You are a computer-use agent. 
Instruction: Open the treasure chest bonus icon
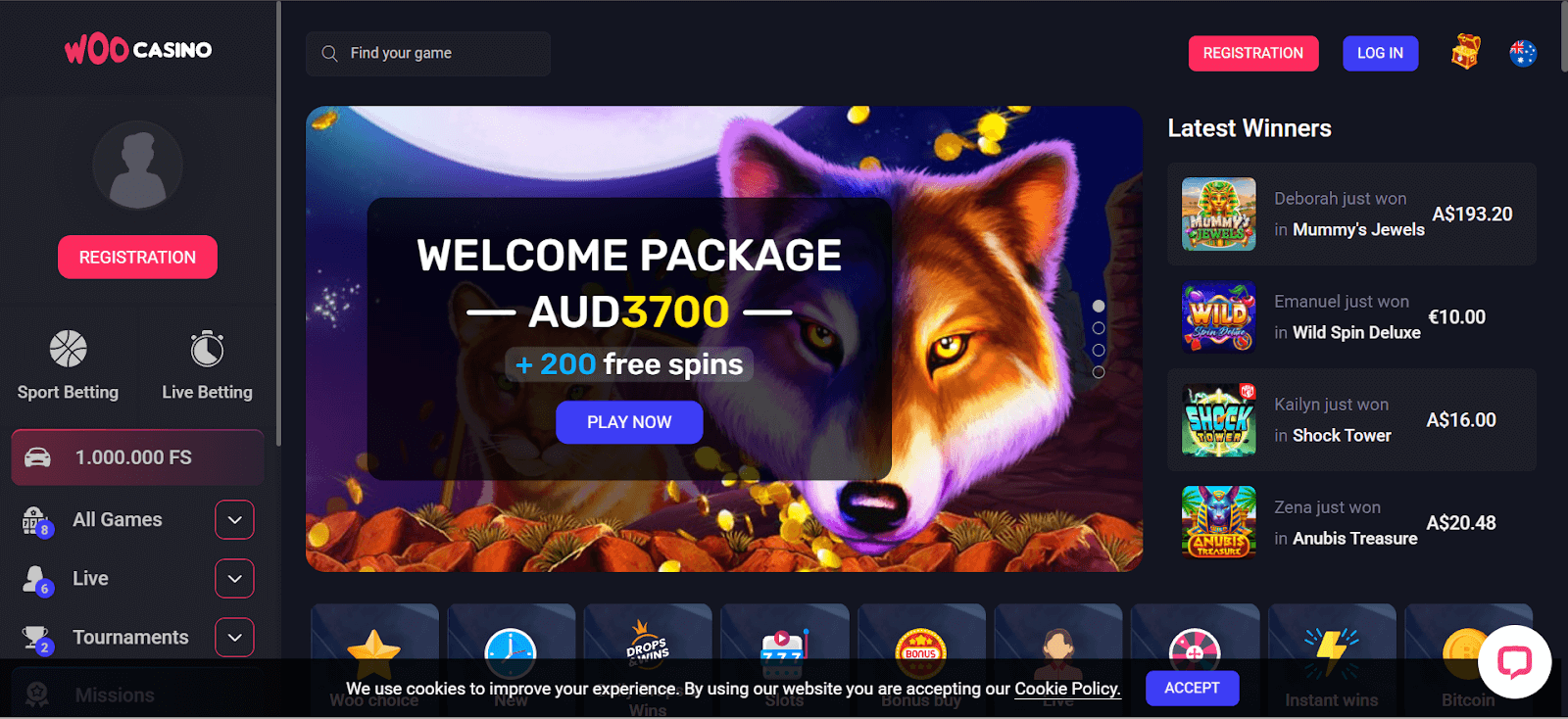1465,52
